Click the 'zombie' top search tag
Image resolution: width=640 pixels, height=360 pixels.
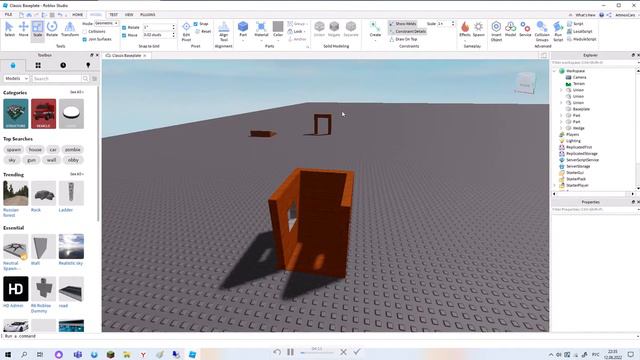[73, 150]
